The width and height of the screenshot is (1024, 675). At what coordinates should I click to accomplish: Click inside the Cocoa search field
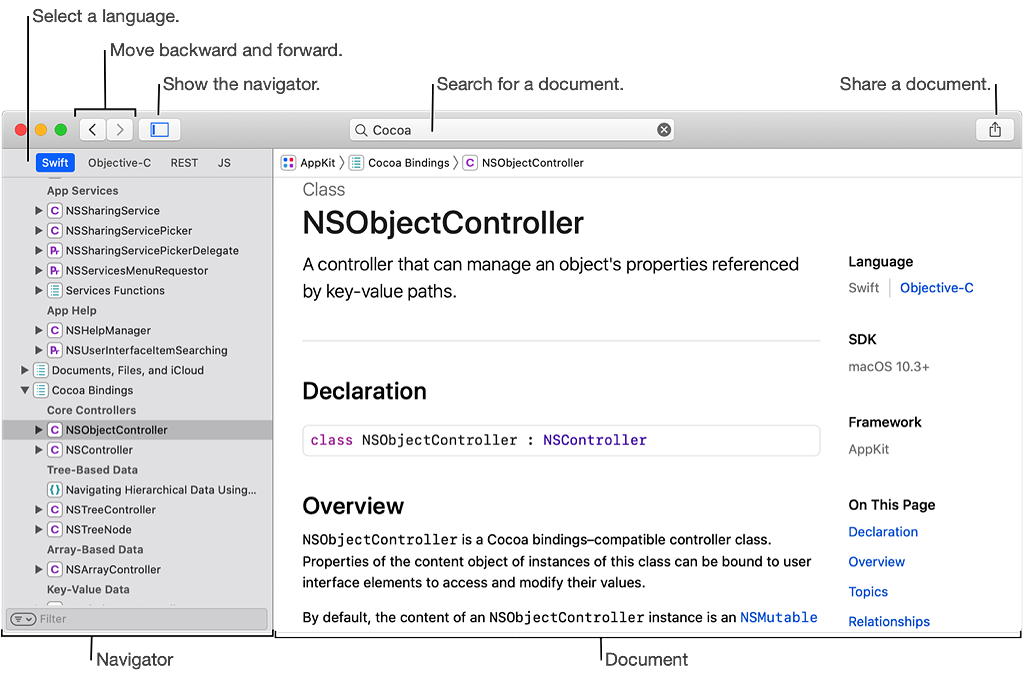click(x=512, y=130)
